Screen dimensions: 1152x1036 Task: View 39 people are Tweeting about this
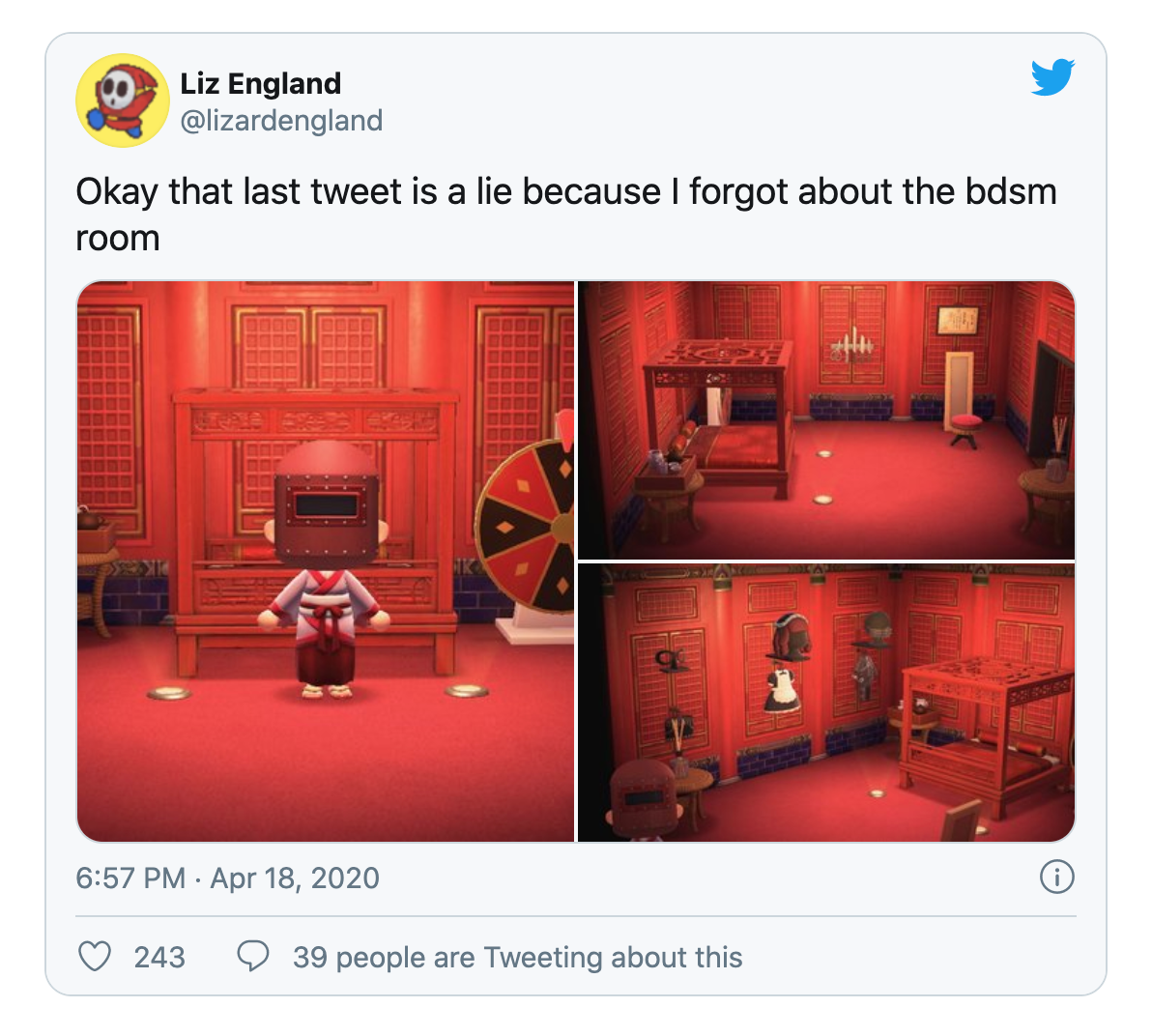pyautogui.click(x=517, y=958)
